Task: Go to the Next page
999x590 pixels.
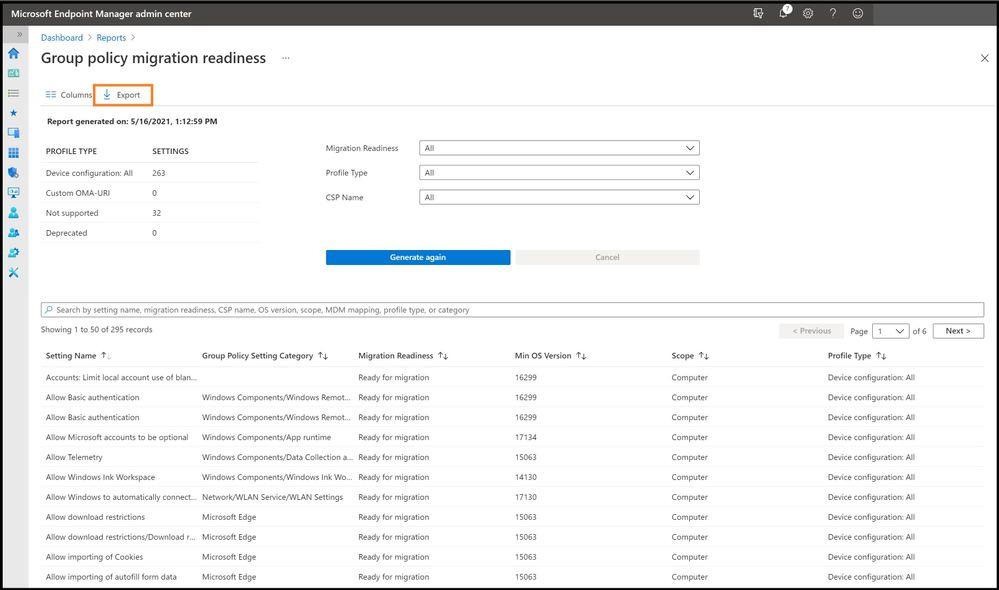Action: click(x=958, y=331)
